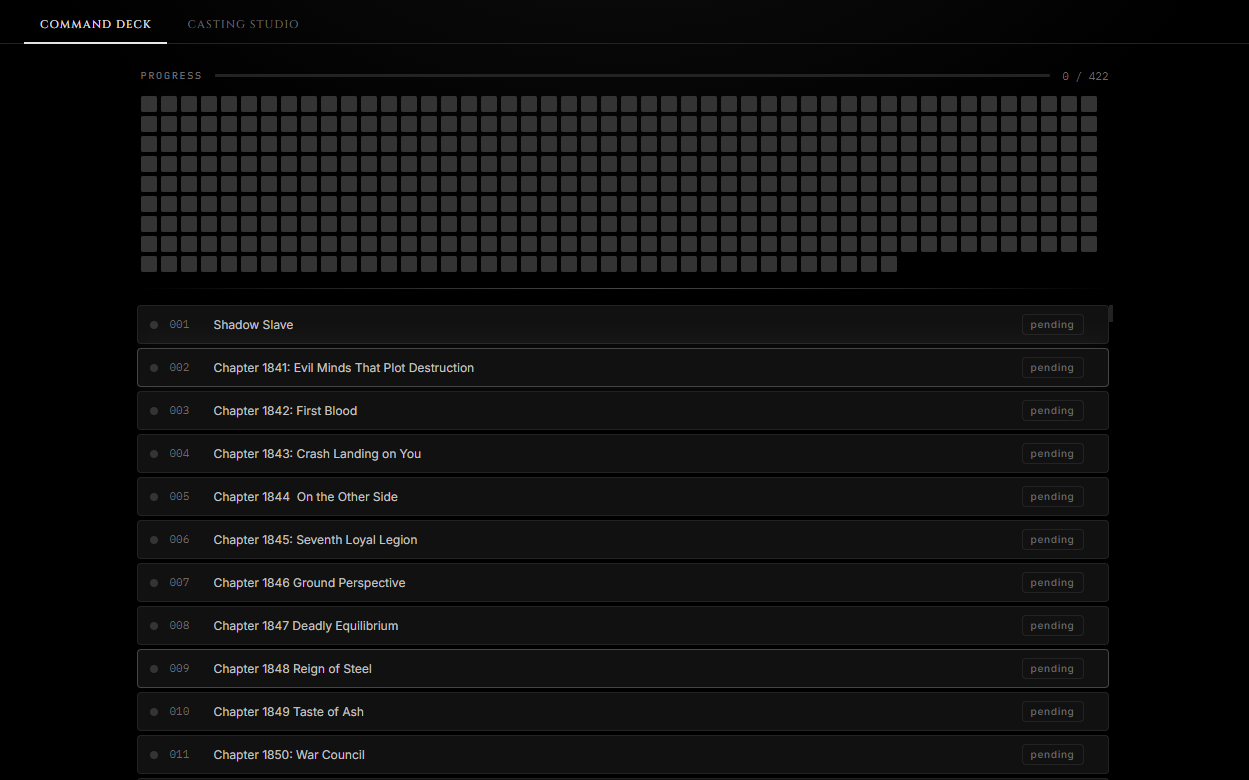Select Chapter 1850: War Council
Screen dimensions: 1249x780
[x=623, y=755]
